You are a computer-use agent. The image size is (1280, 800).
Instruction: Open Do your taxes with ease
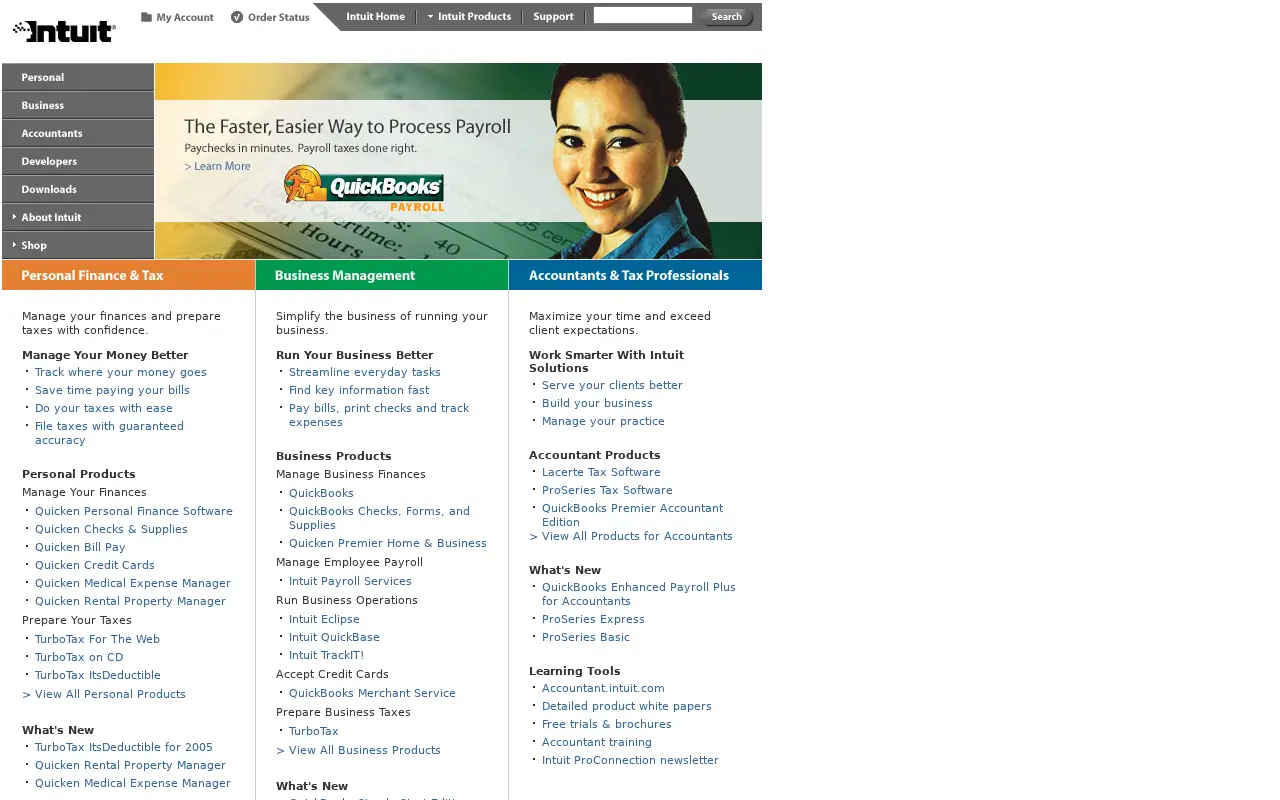pyautogui.click(x=104, y=408)
